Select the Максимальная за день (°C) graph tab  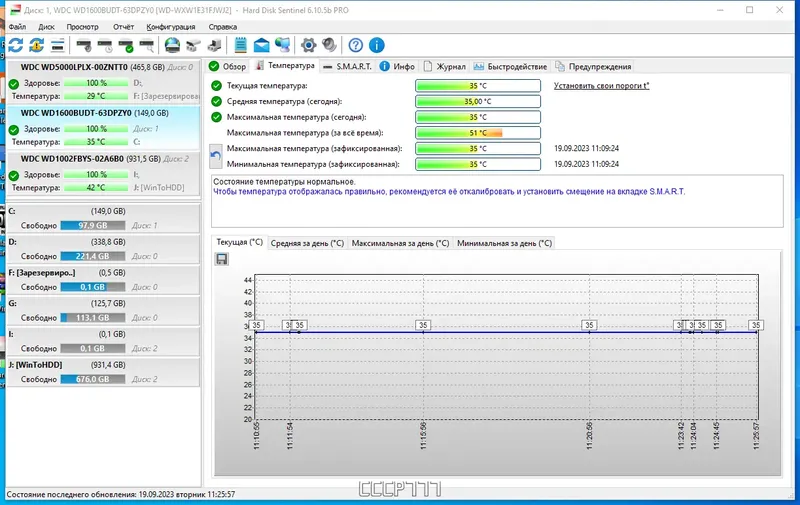click(401, 243)
